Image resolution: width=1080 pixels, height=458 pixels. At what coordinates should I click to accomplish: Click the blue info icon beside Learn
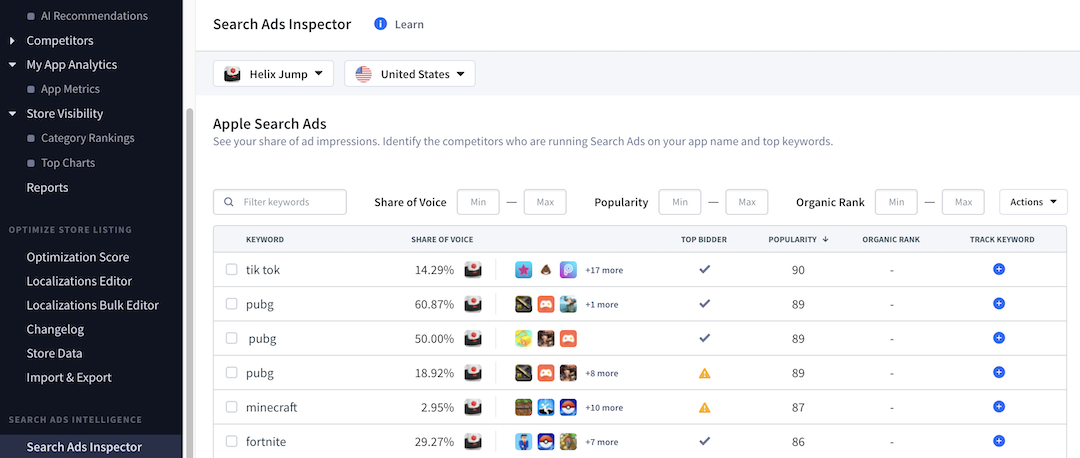click(380, 24)
